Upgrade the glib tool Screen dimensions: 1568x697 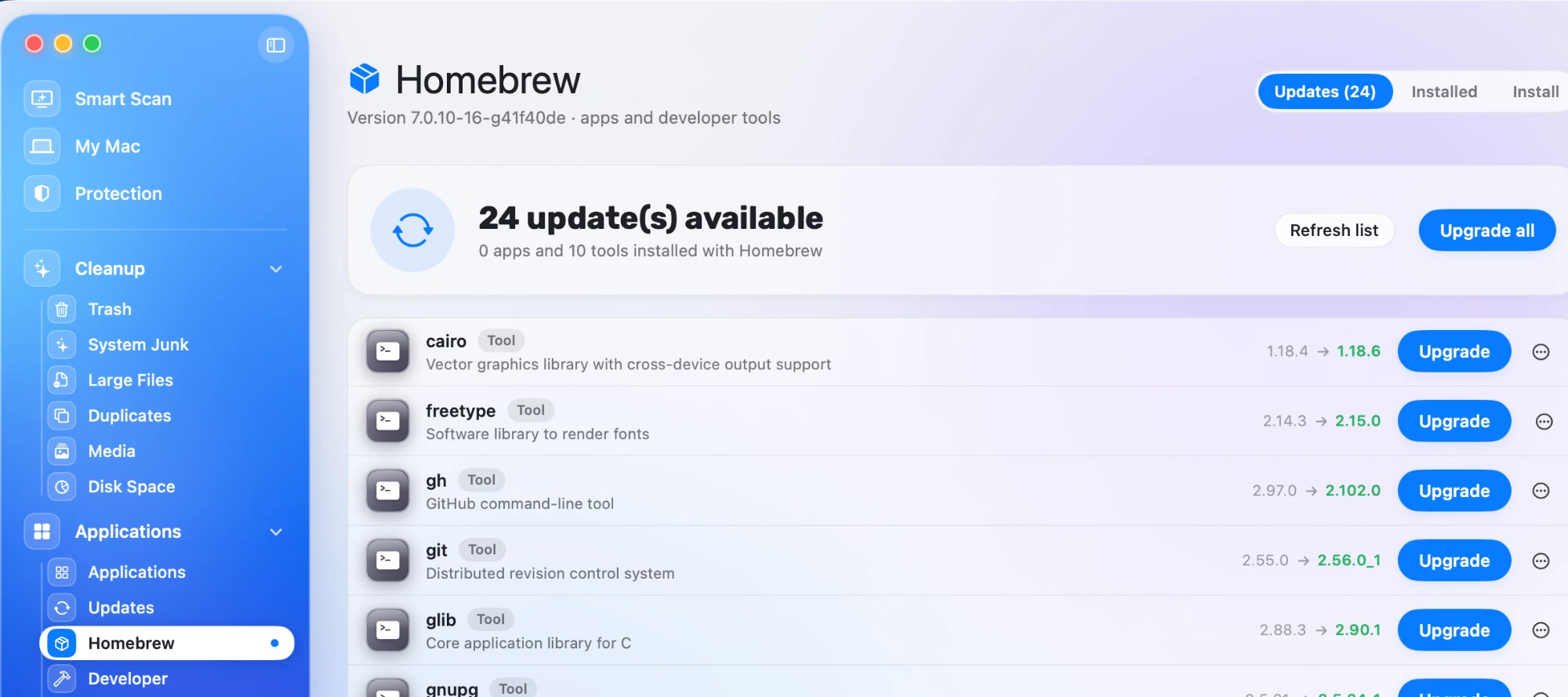tap(1454, 630)
